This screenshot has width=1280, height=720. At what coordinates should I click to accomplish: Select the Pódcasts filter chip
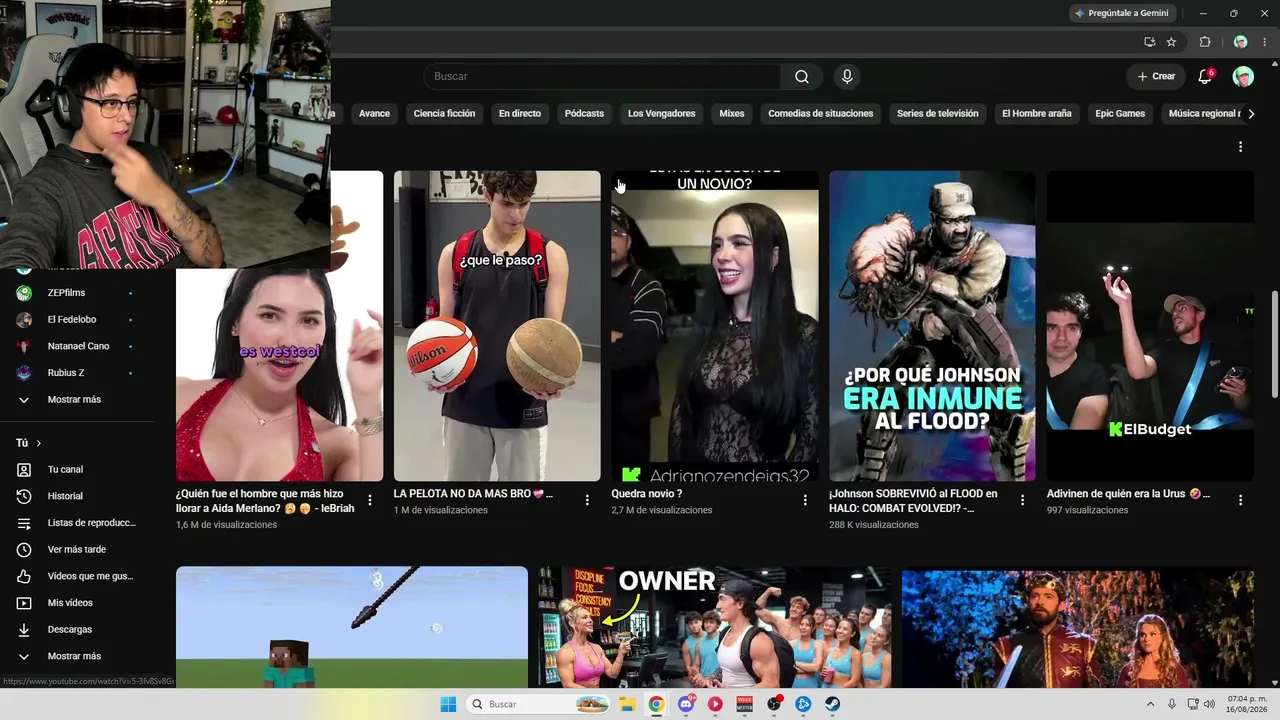point(584,114)
